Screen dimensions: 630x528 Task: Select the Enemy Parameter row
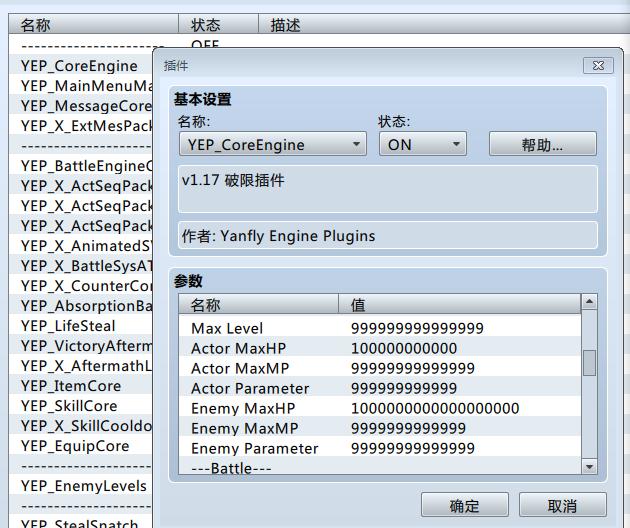pyautogui.click(x=380, y=448)
